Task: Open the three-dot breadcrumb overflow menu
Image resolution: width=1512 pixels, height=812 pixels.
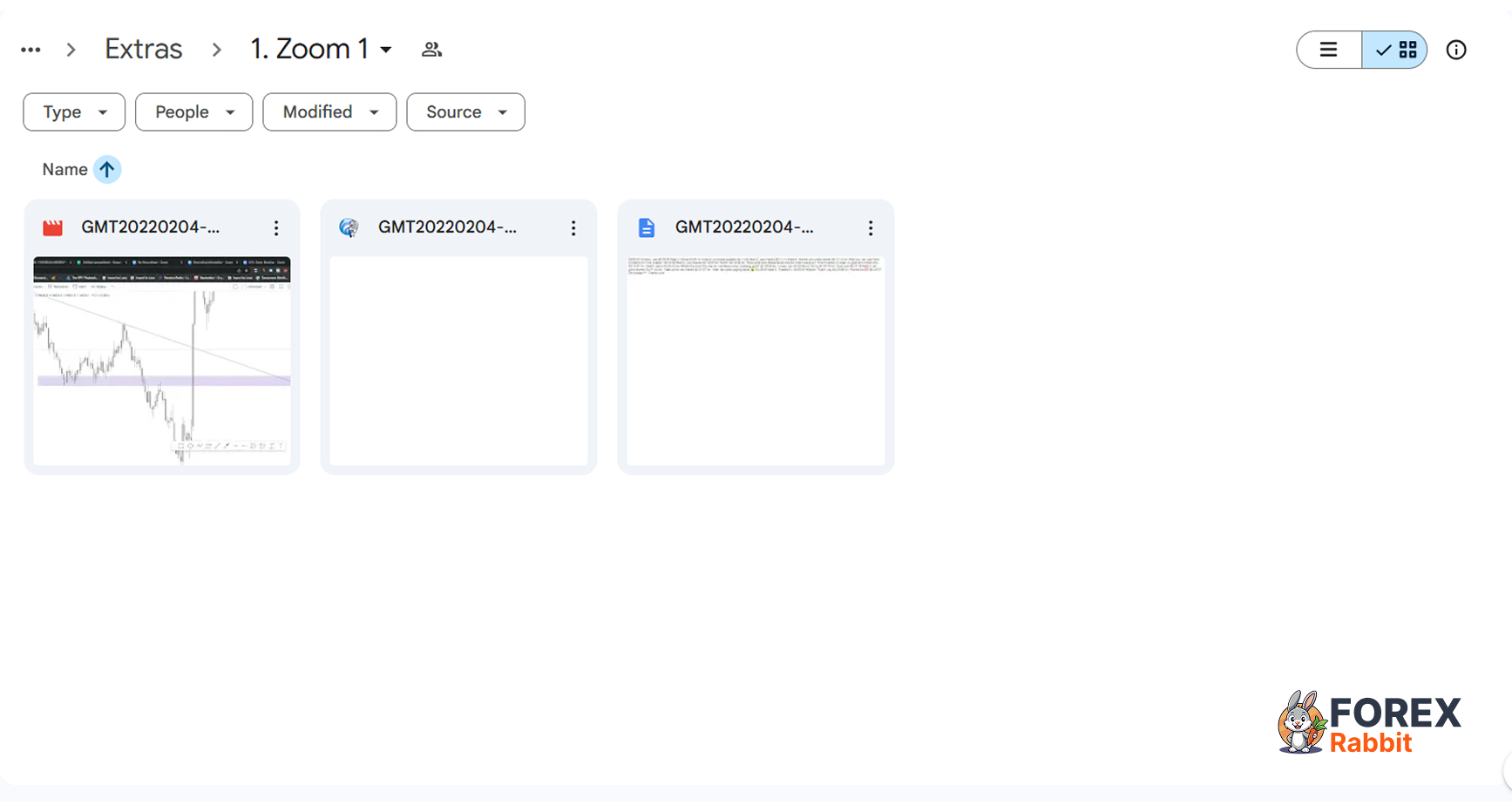Action: 31,50
